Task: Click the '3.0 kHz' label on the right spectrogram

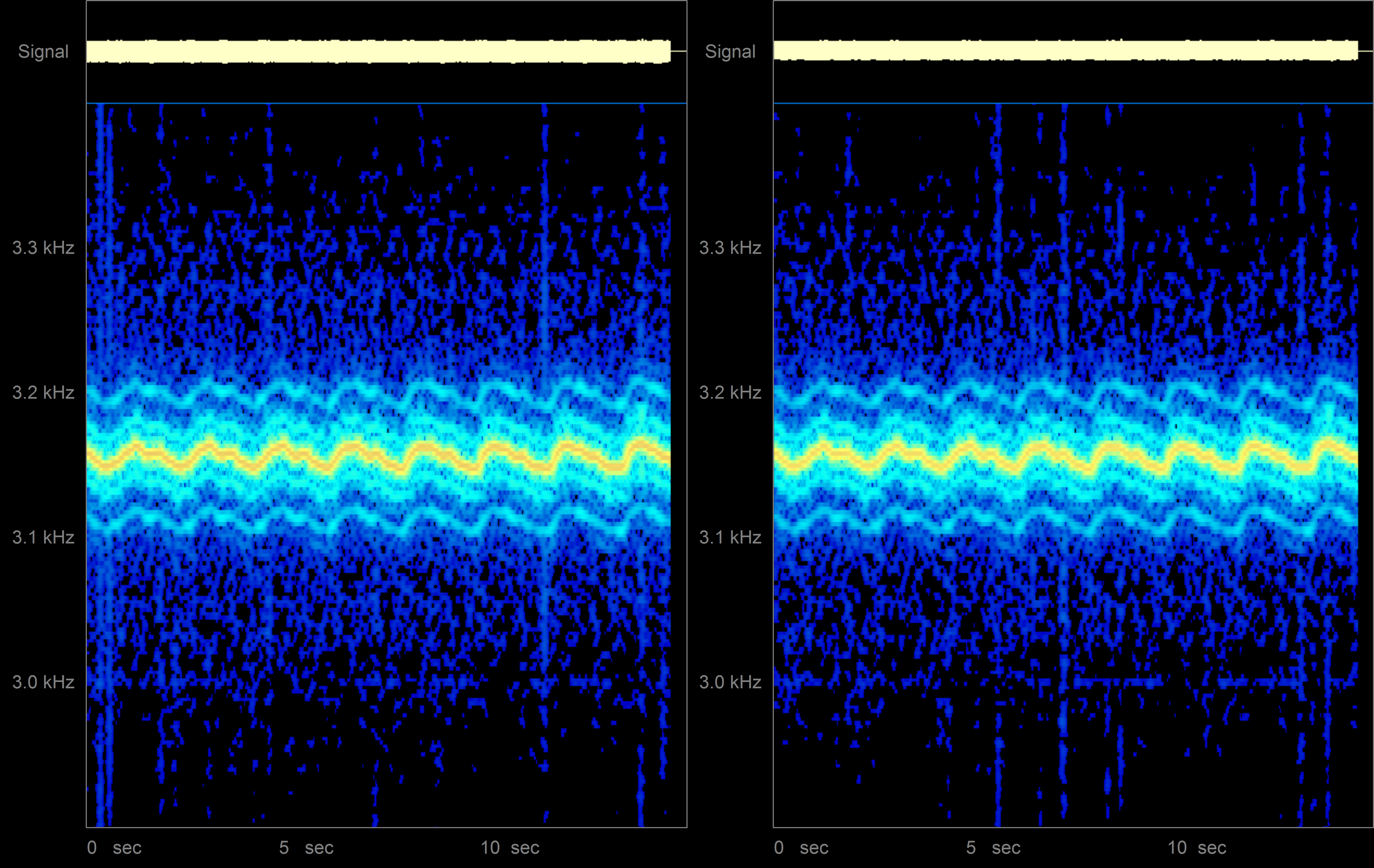Action: coord(730,683)
